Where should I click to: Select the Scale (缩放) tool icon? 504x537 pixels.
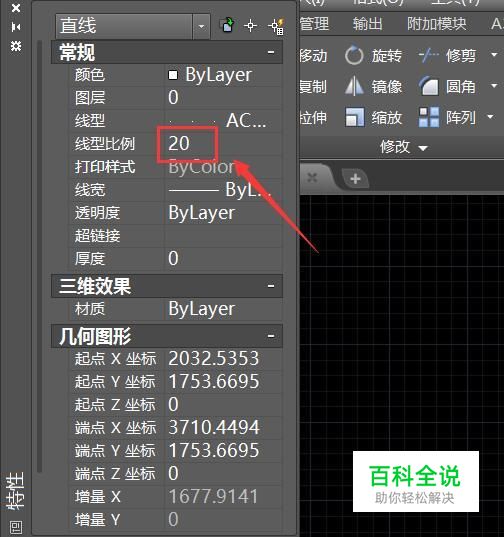coord(354,117)
